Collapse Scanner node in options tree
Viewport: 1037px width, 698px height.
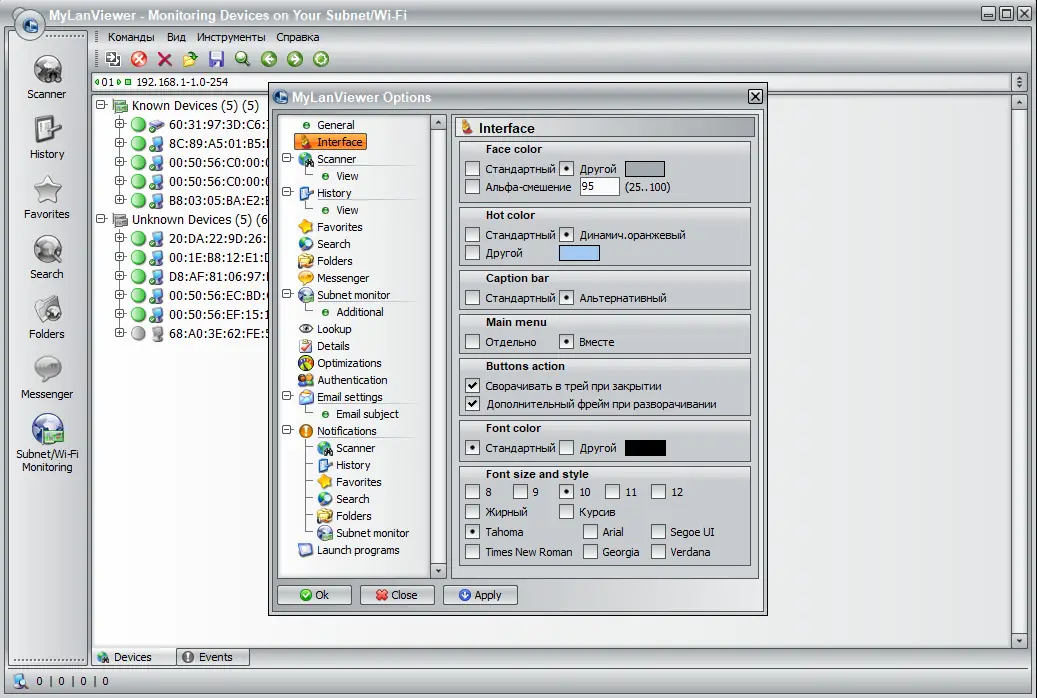287,157
